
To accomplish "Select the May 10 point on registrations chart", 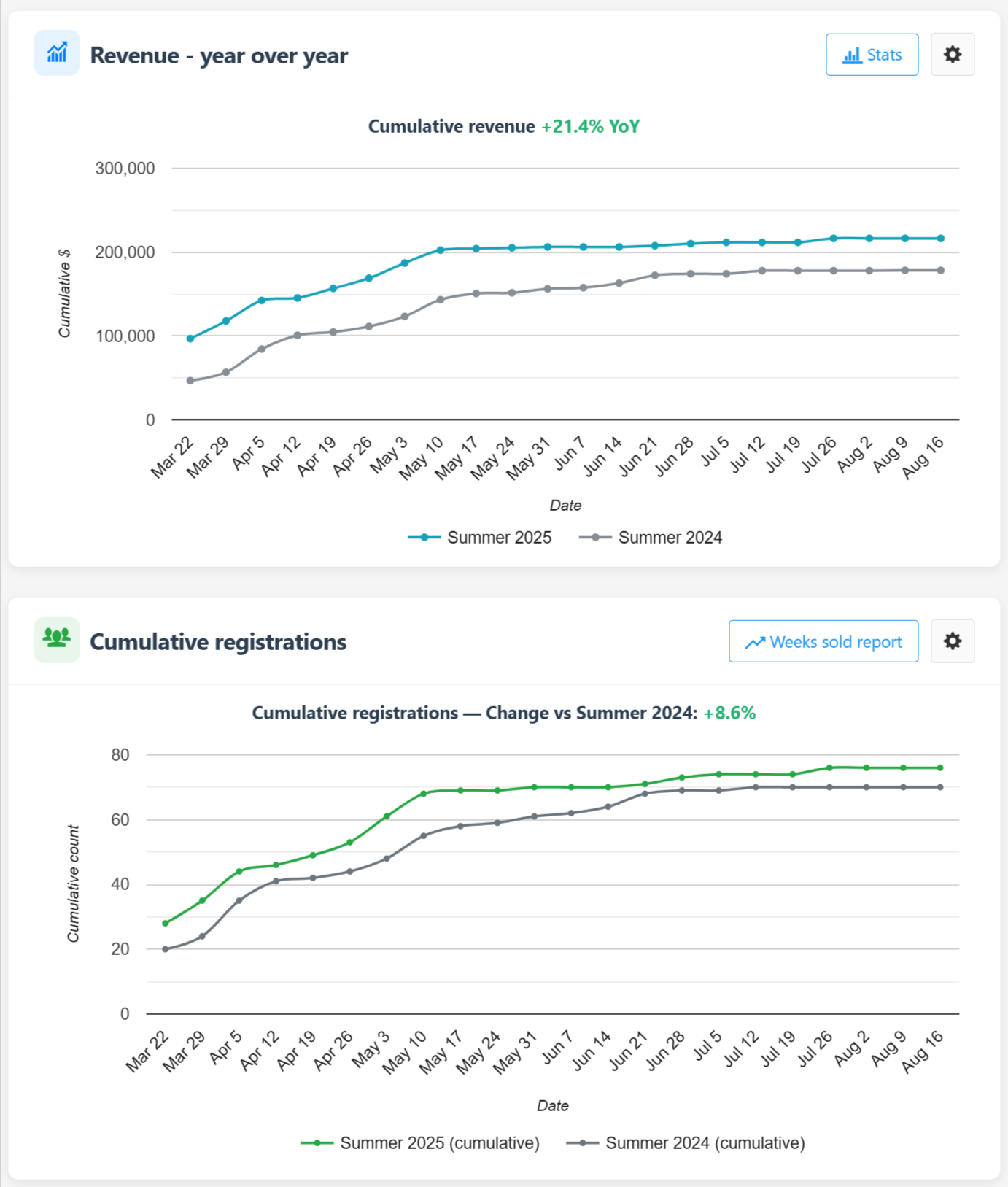I will [x=425, y=794].
